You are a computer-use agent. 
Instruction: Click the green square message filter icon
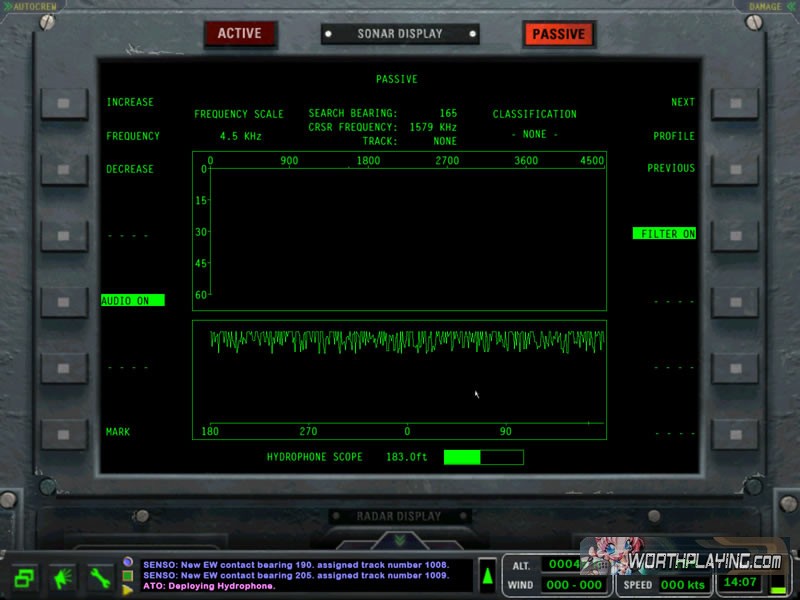[x=128, y=576]
